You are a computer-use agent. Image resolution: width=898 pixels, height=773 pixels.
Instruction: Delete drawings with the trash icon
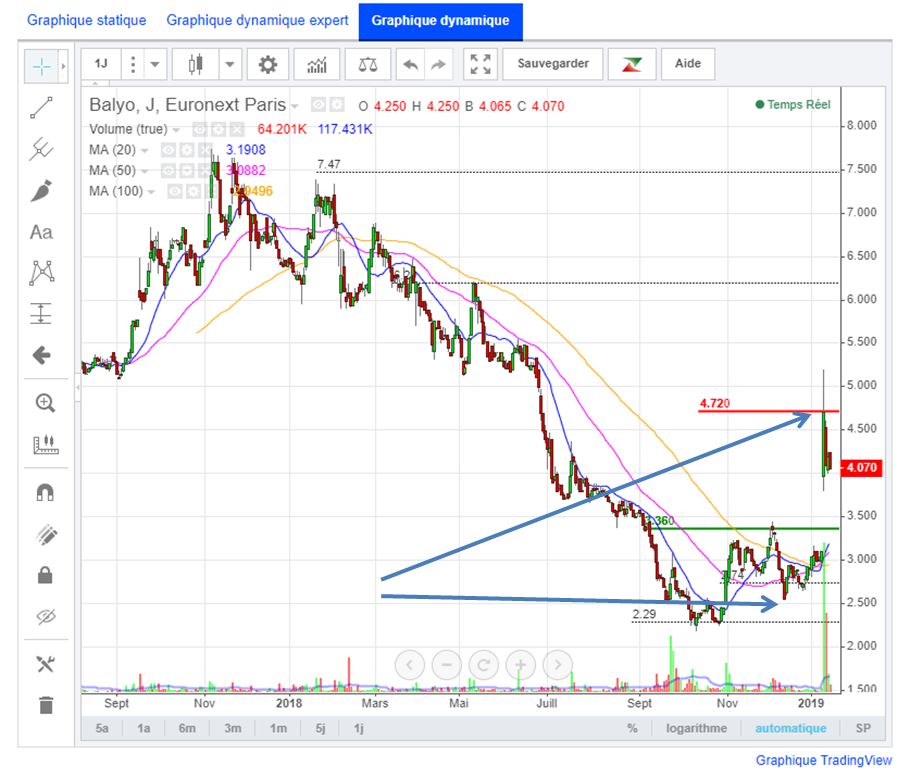[44, 705]
